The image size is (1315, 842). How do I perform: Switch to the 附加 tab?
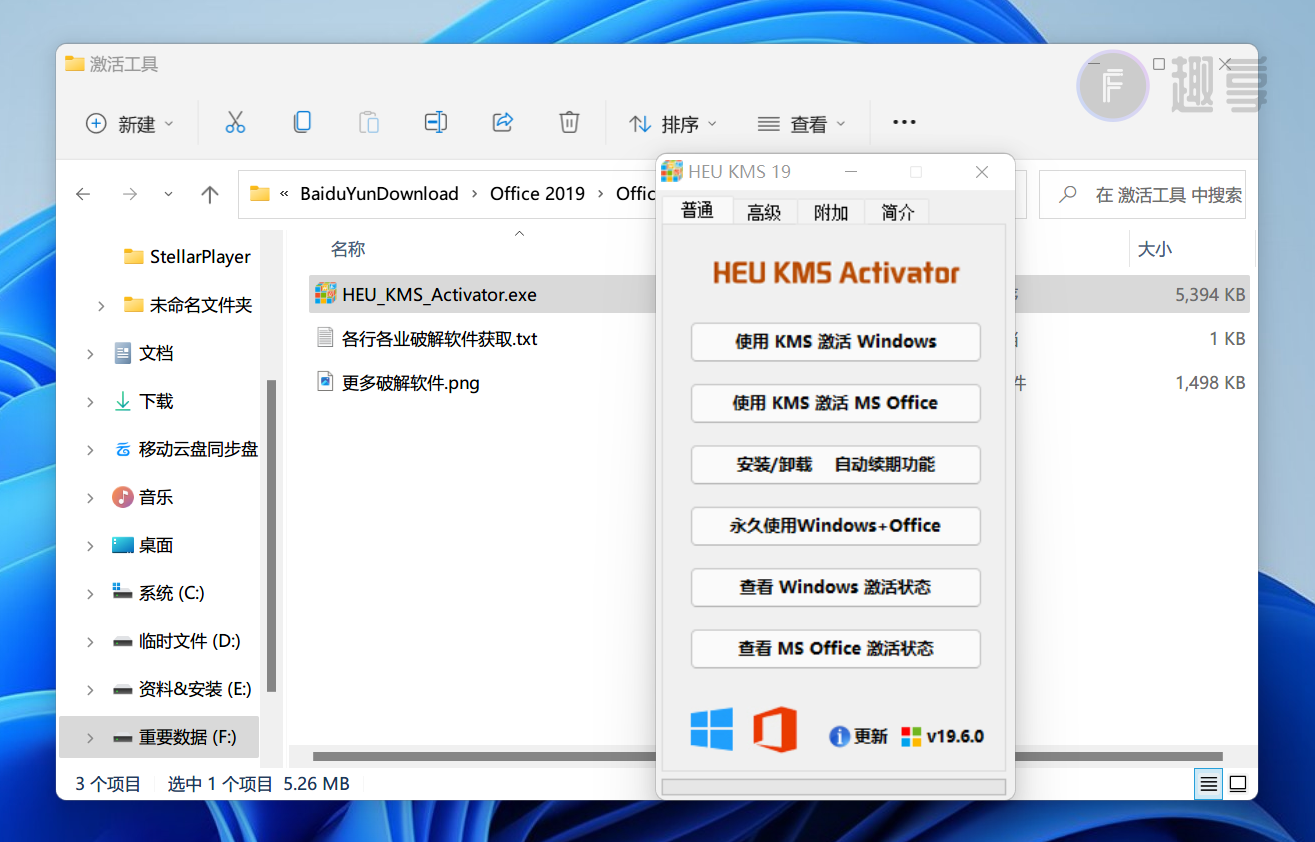831,211
